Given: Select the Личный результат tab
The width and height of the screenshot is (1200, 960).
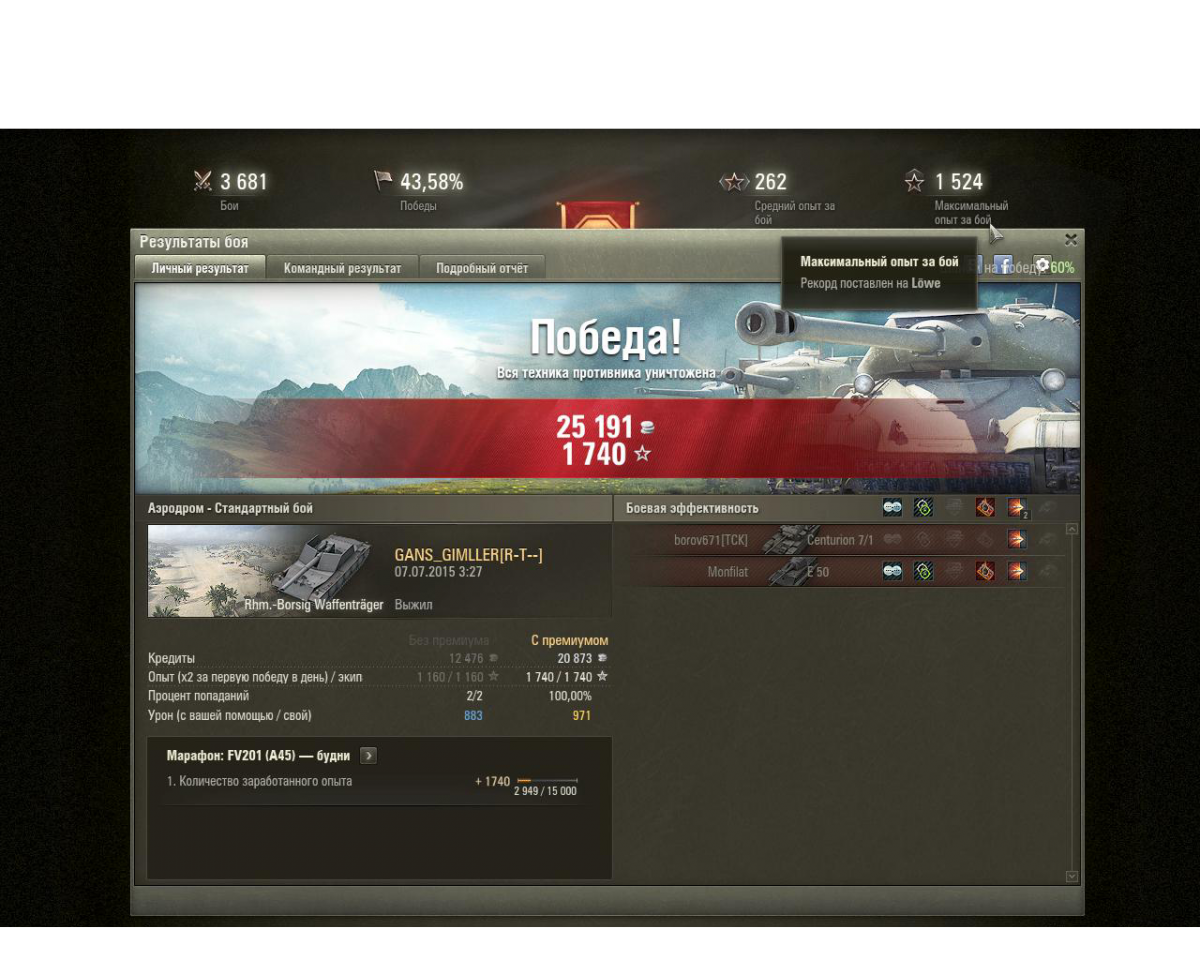Looking at the screenshot, I should click(200, 268).
